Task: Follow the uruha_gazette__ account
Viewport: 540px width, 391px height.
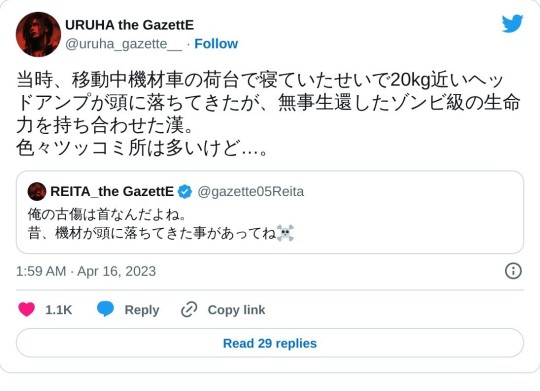Action: pos(216,44)
